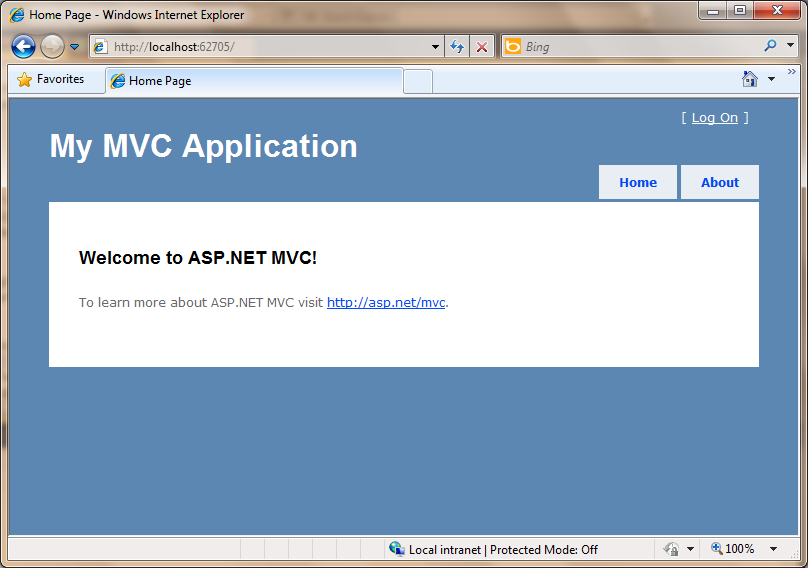Viewport: 808px width, 568px height.
Task: Click the Welcome to ASP.NET MVC! heading
Action: (198, 258)
